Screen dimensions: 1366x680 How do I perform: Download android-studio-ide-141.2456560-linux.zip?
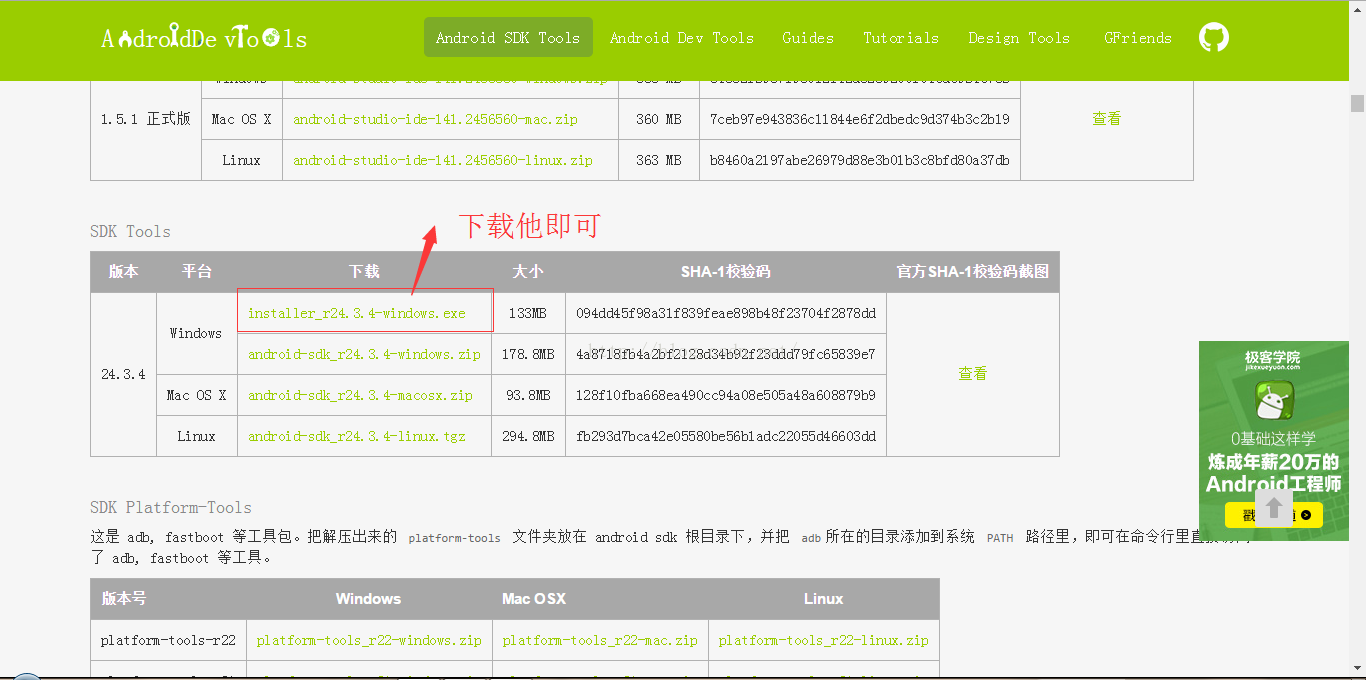[x=442, y=160]
